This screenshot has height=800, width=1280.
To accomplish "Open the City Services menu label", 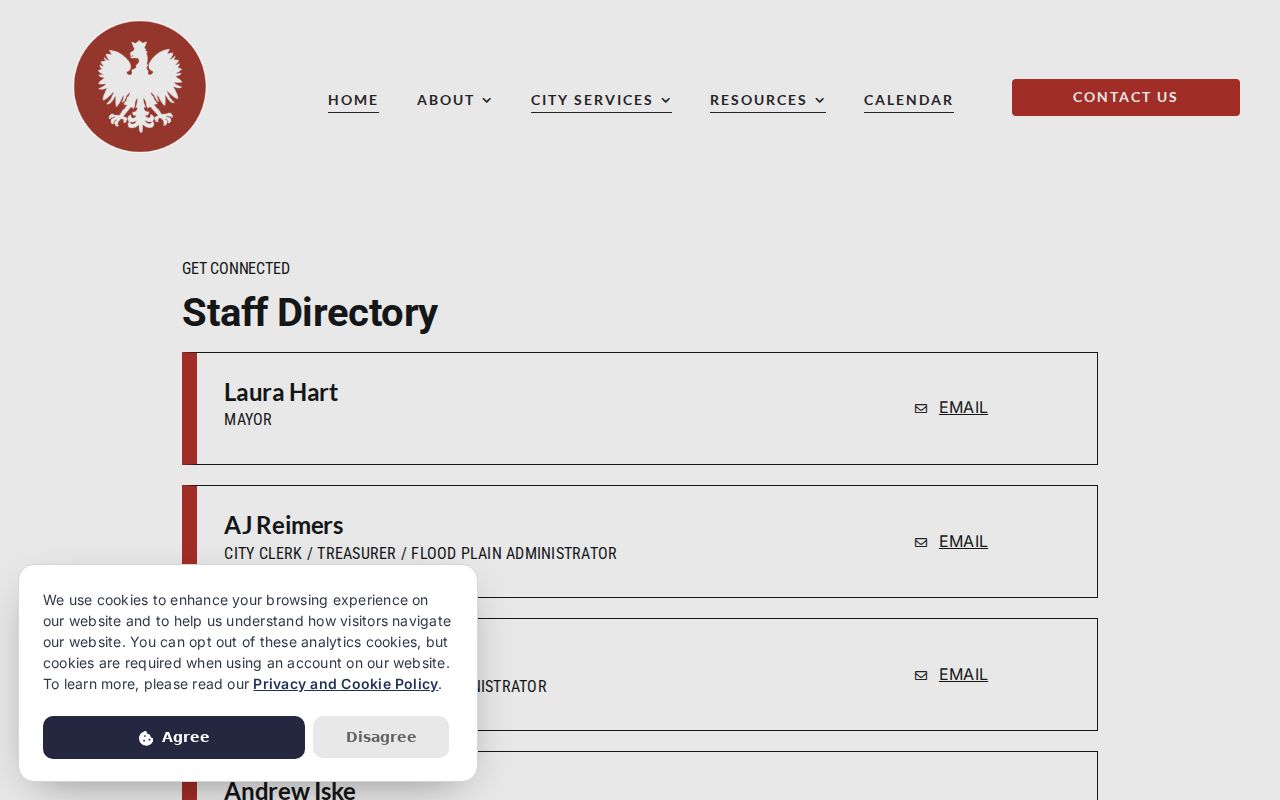I will tap(592, 100).
